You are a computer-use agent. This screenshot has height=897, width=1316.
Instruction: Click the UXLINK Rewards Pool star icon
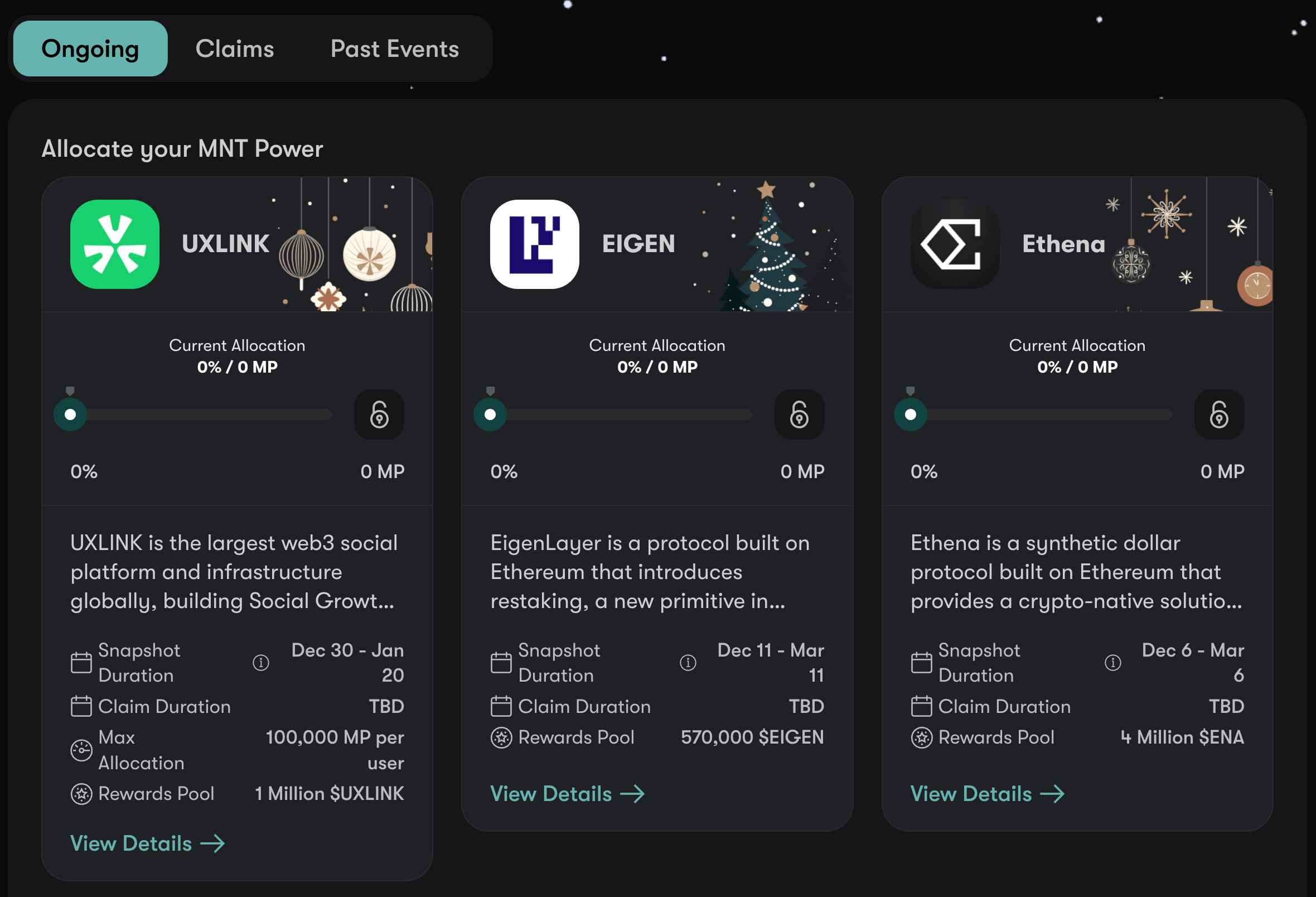click(x=81, y=794)
